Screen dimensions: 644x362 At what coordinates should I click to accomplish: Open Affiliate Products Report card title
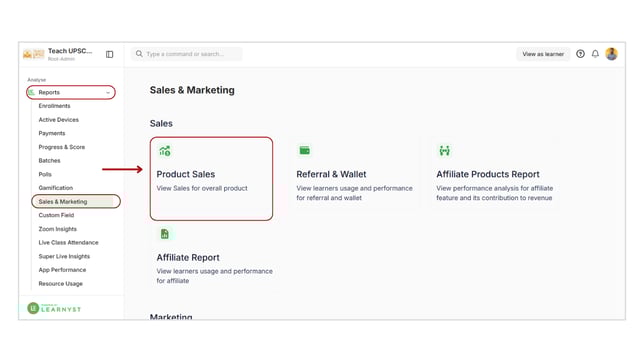point(488,174)
